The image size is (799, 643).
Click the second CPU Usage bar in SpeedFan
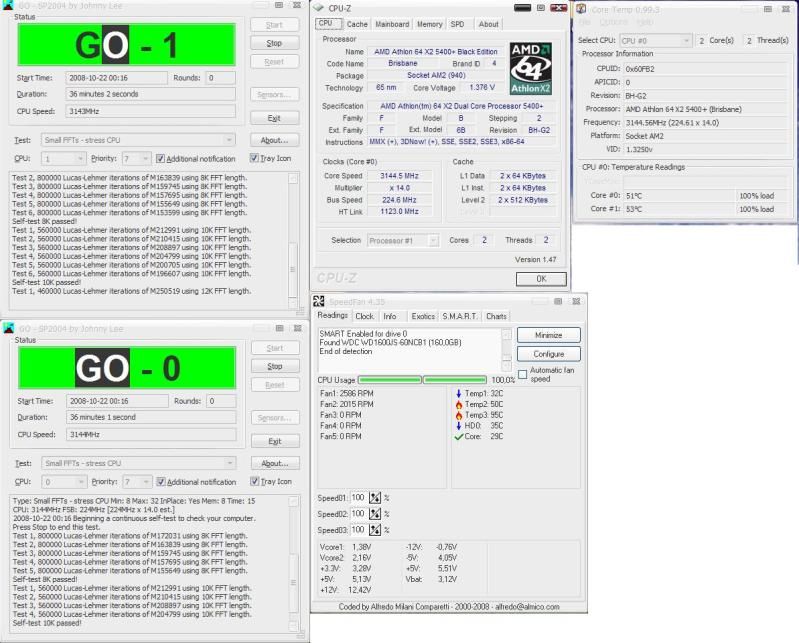click(455, 380)
